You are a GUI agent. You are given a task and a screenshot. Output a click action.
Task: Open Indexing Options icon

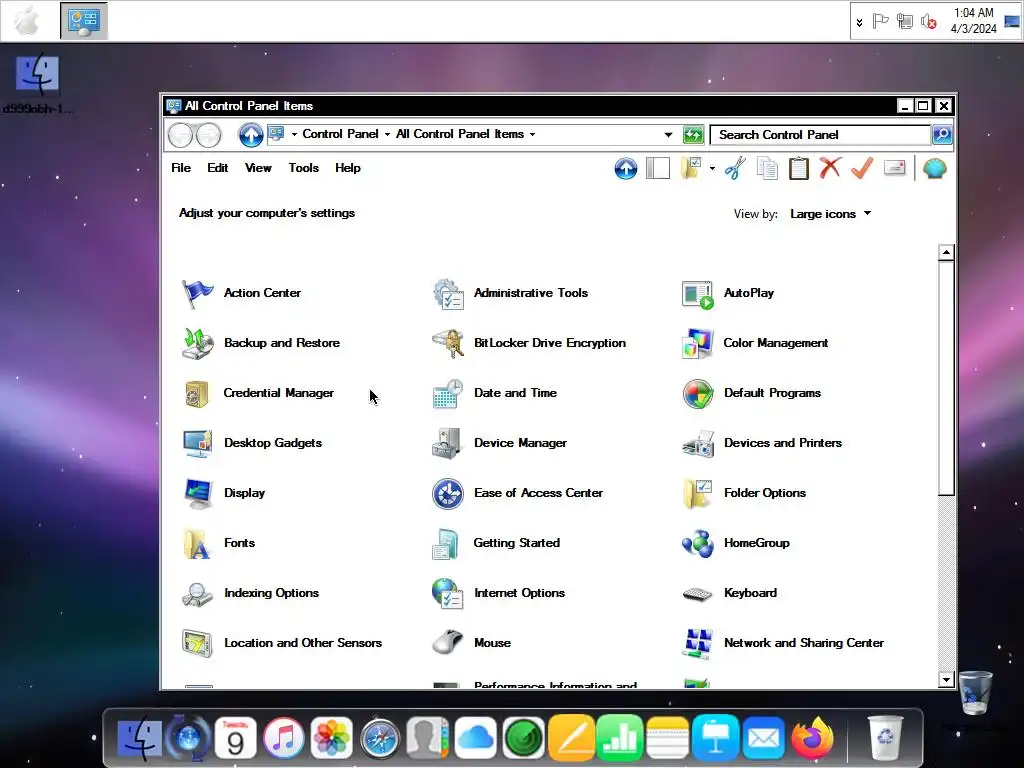197,594
